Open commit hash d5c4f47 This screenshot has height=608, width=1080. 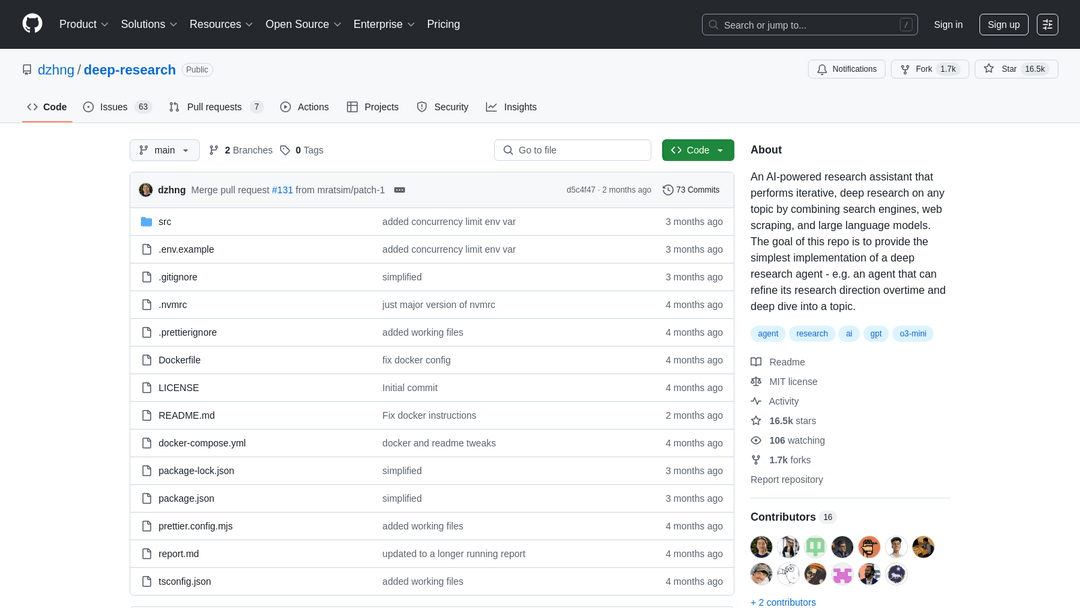(581, 190)
